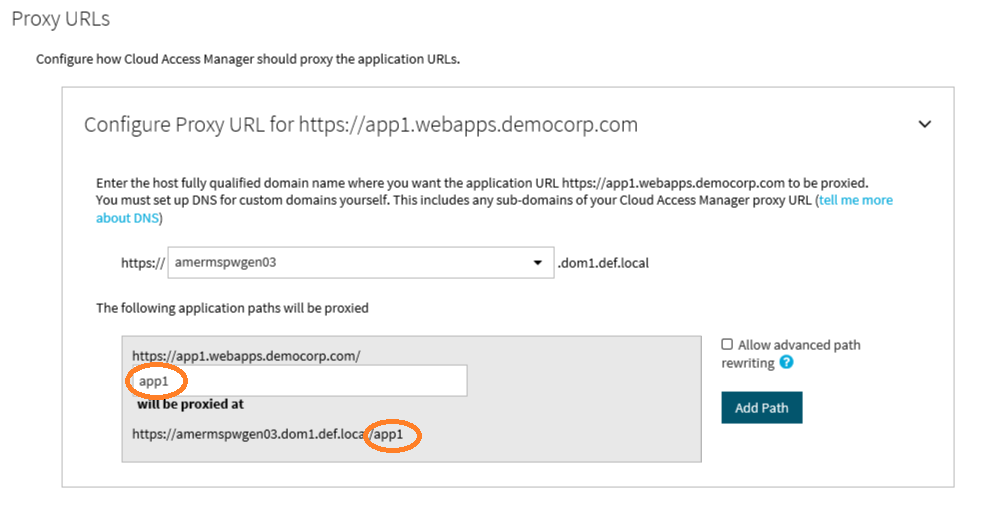997x530 pixels.
Task: Click the 'will be proxied at' label
Action: click(x=191, y=404)
